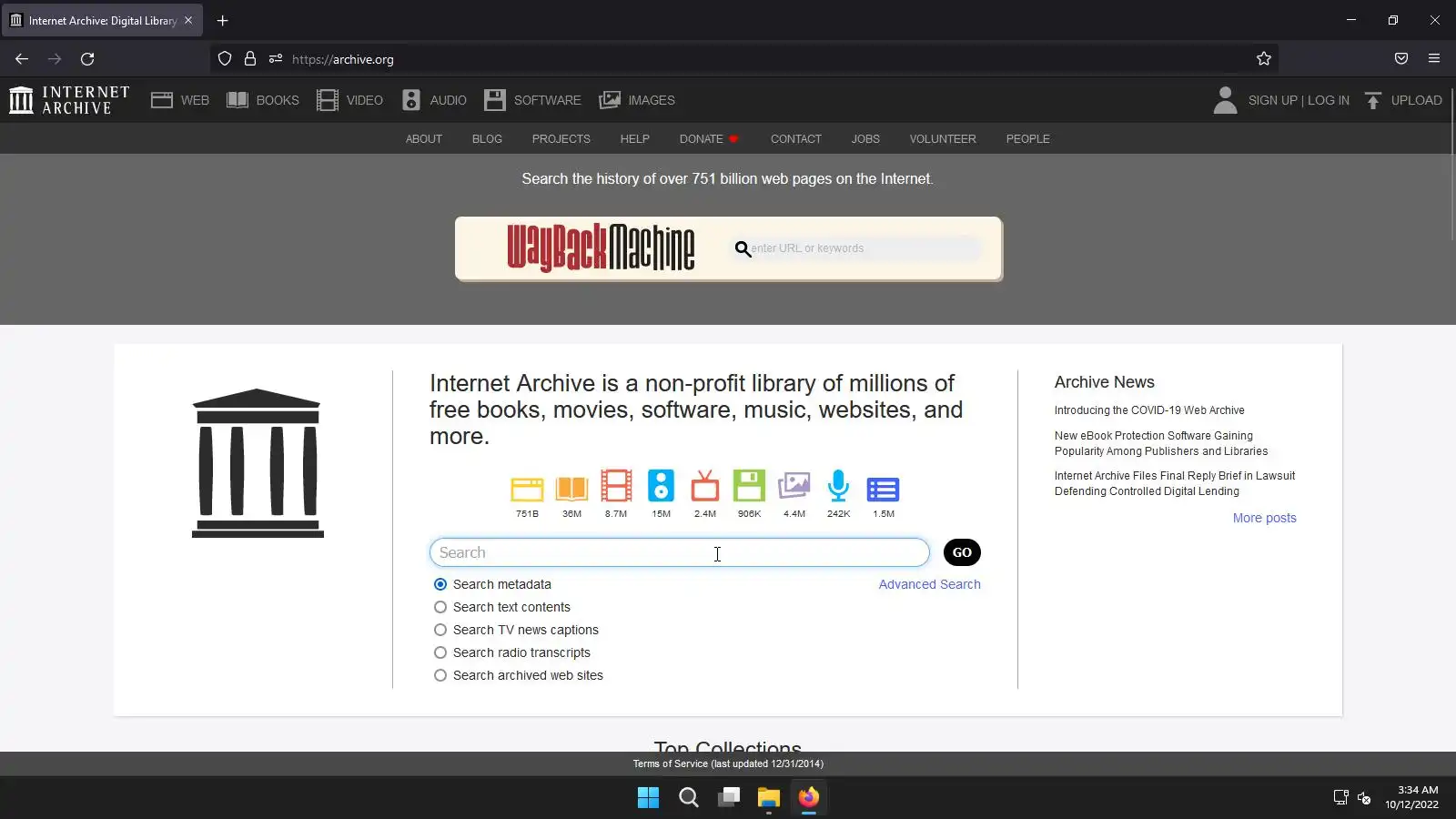
Task: Open the movies collection icon (8.7M)
Action: click(x=616, y=487)
